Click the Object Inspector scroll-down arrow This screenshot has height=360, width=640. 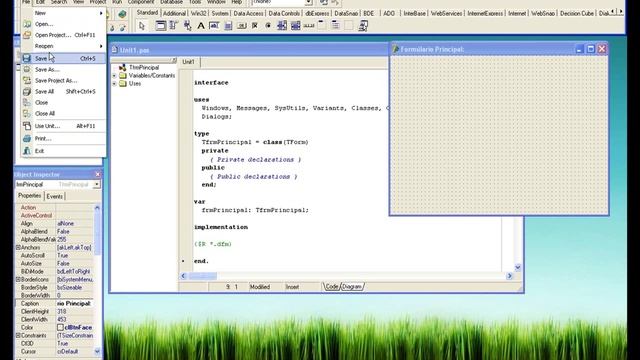click(97, 351)
